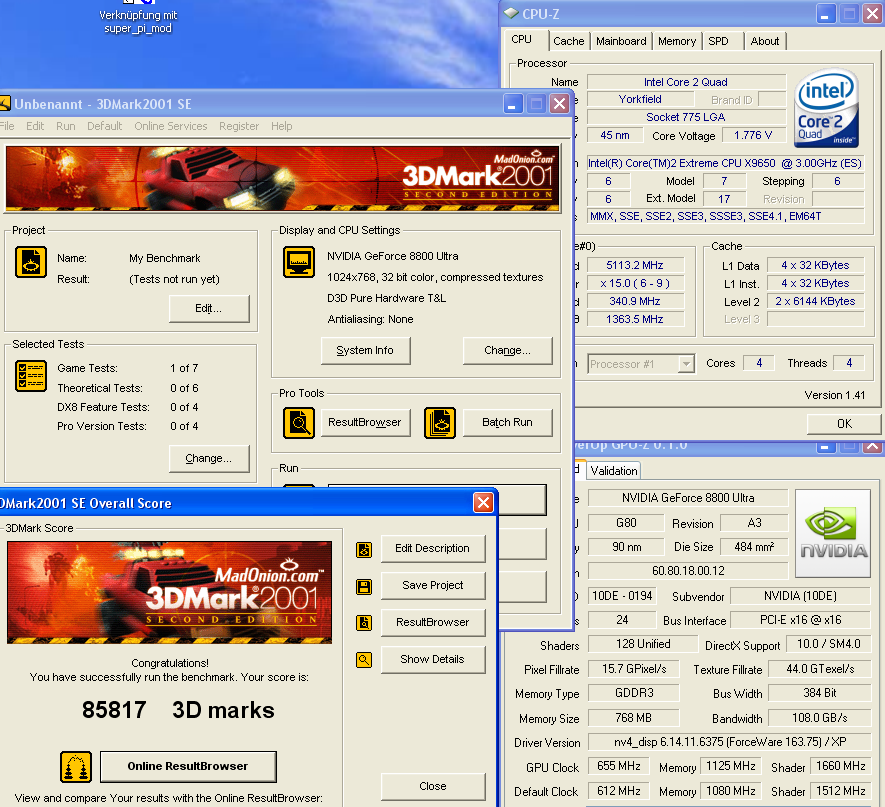Click the Selected Tests checklist icon

(30, 376)
